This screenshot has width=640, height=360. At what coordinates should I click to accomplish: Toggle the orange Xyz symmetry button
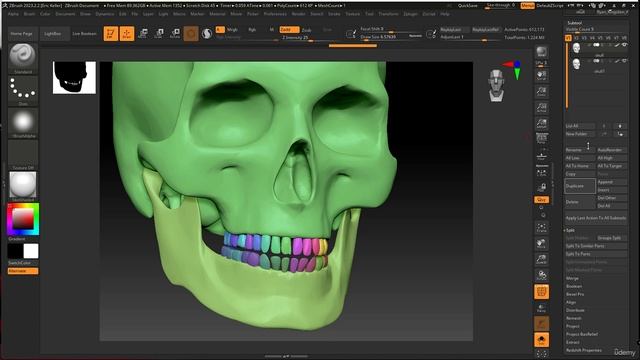(541, 200)
